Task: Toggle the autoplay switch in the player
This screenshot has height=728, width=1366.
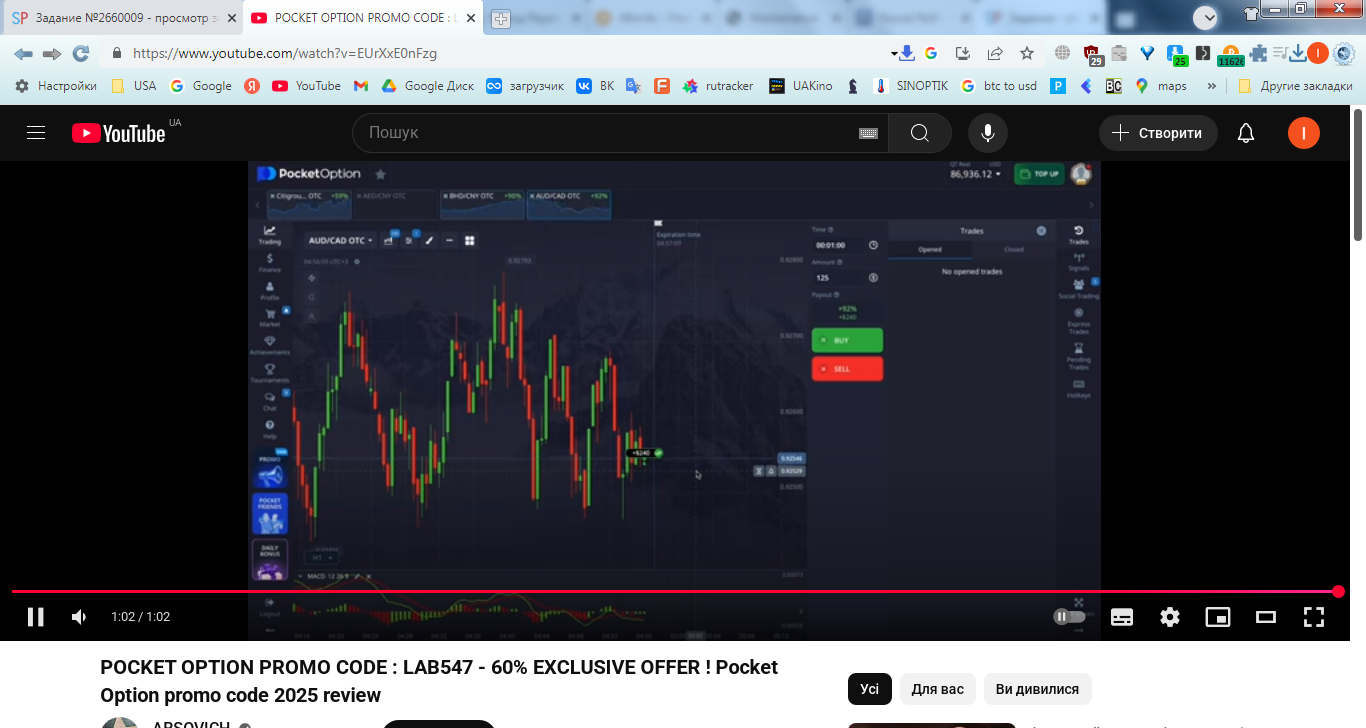Action: click(1069, 617)
